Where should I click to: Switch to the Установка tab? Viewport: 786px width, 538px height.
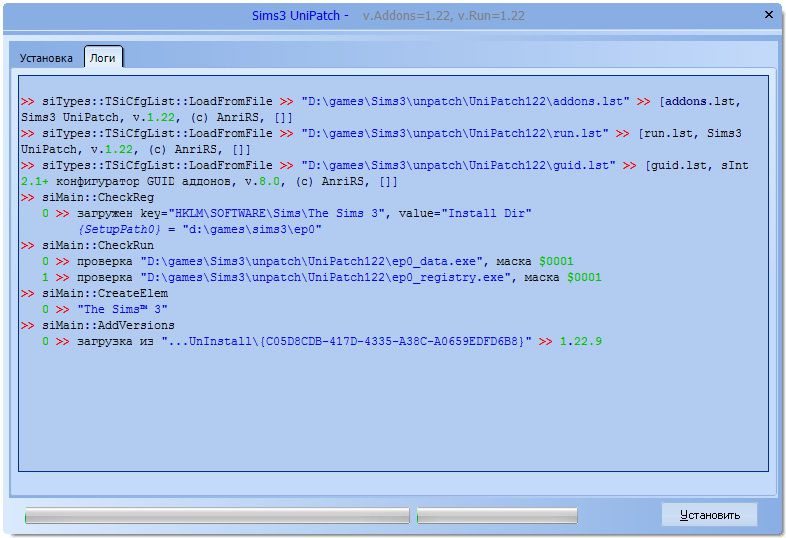point(46,58)
